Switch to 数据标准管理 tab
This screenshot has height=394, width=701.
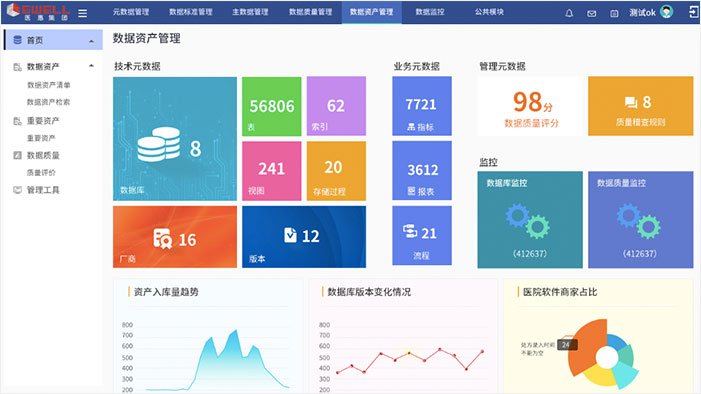coord(190,12)
